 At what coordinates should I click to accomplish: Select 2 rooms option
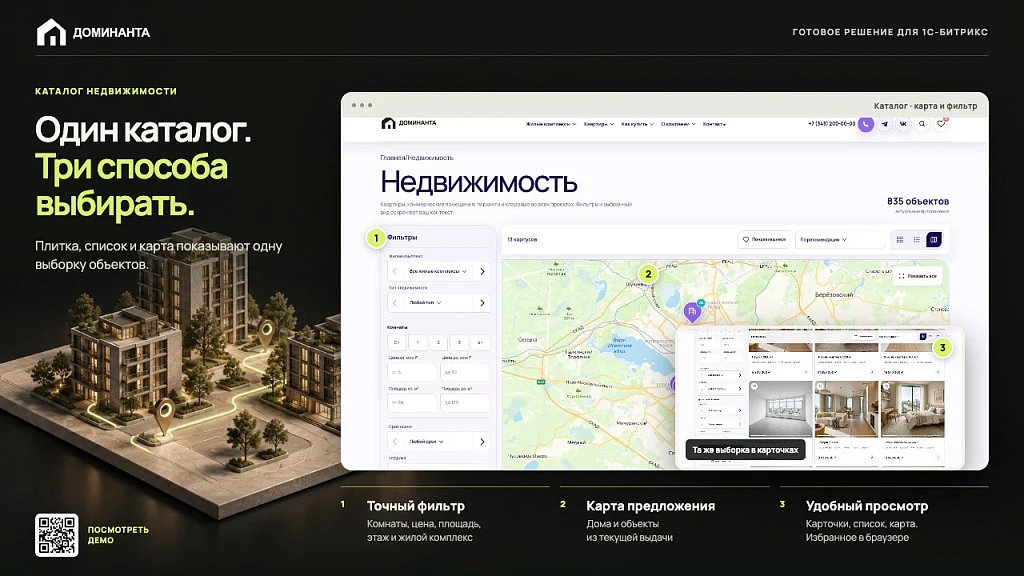[x=438, y=342]
